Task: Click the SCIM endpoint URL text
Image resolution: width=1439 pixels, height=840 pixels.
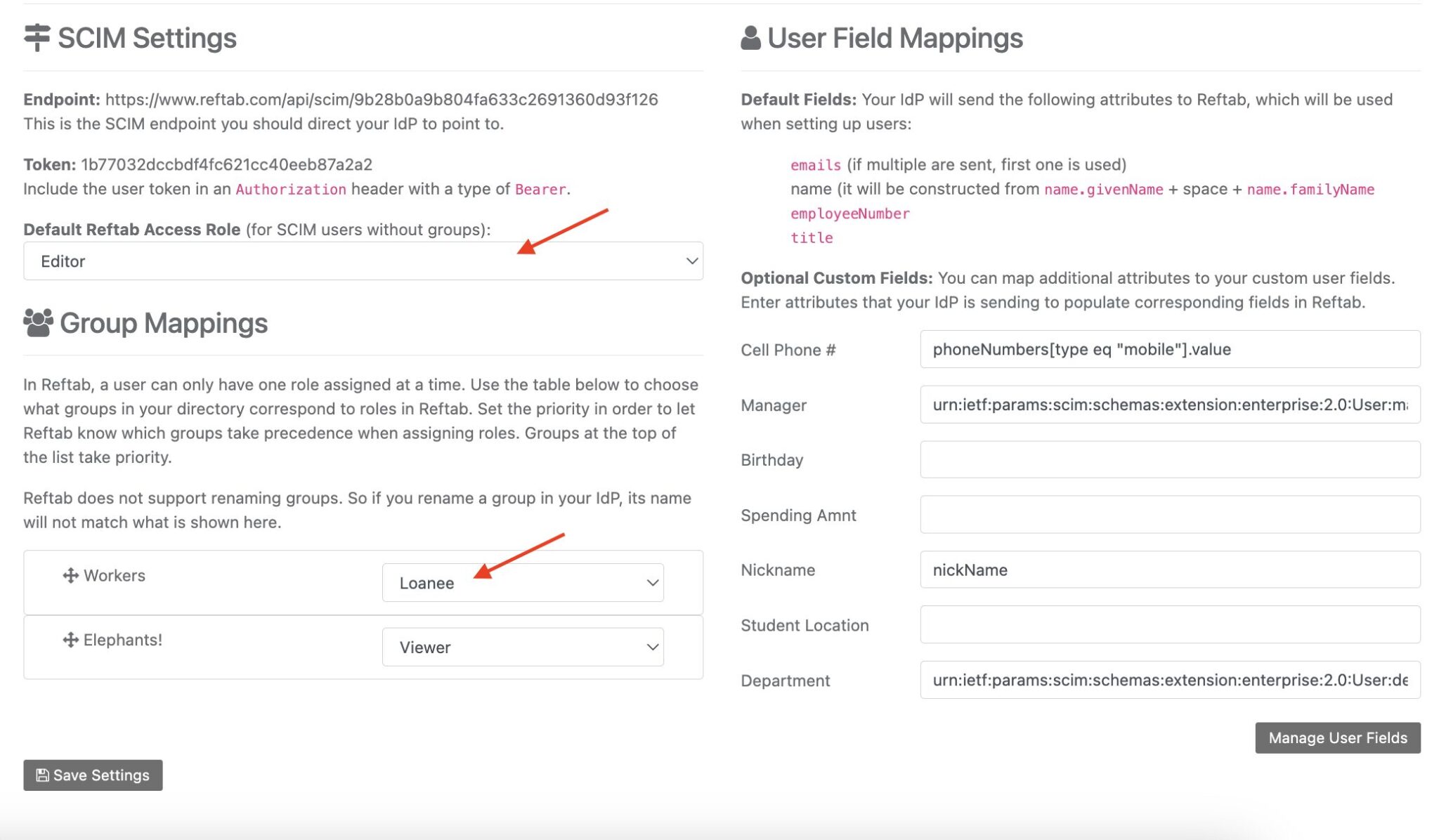Action: coord(382,99)
